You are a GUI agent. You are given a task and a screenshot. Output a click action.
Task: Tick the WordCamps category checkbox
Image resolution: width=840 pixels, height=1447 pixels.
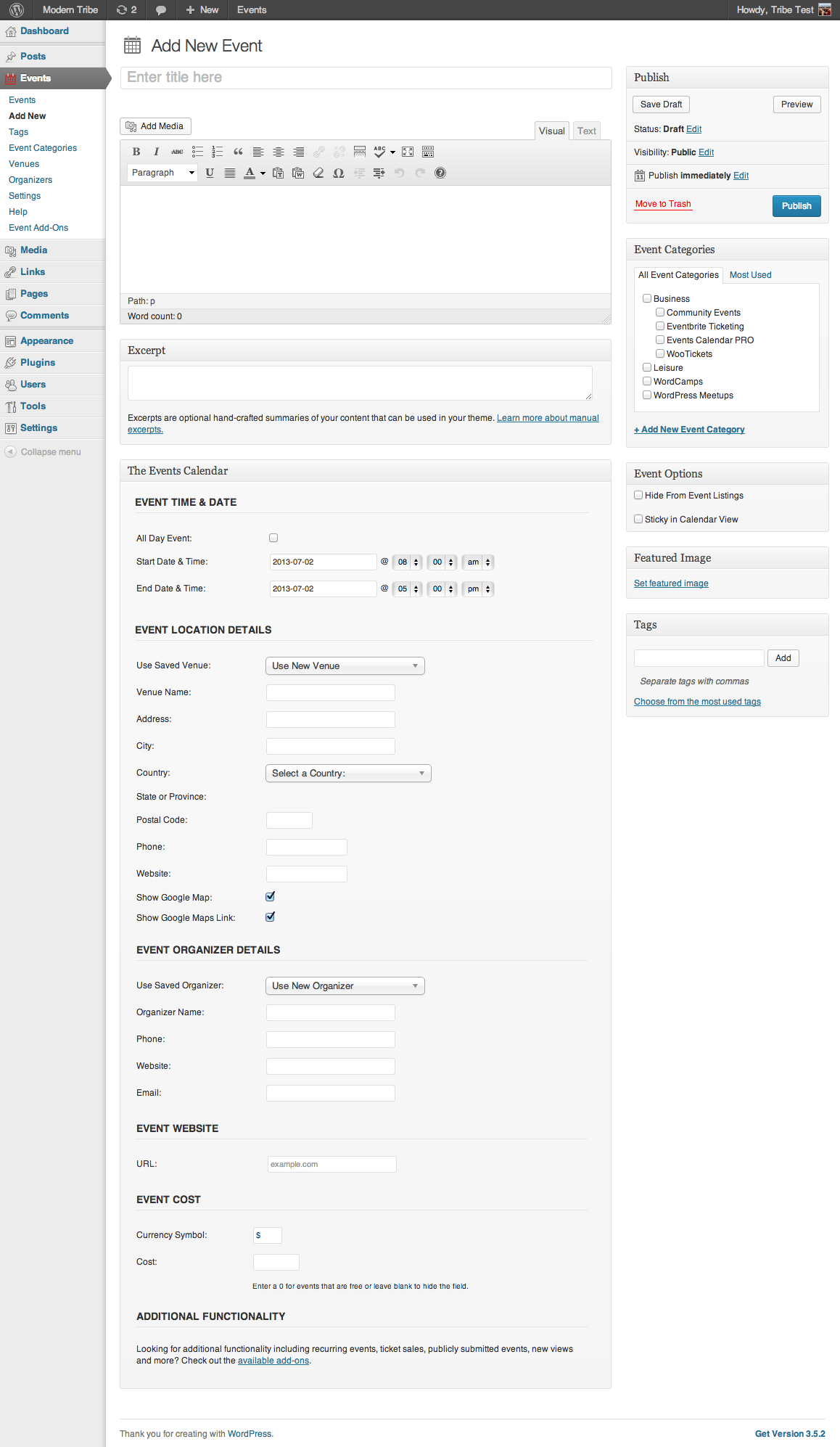click(x=647, y=381)
